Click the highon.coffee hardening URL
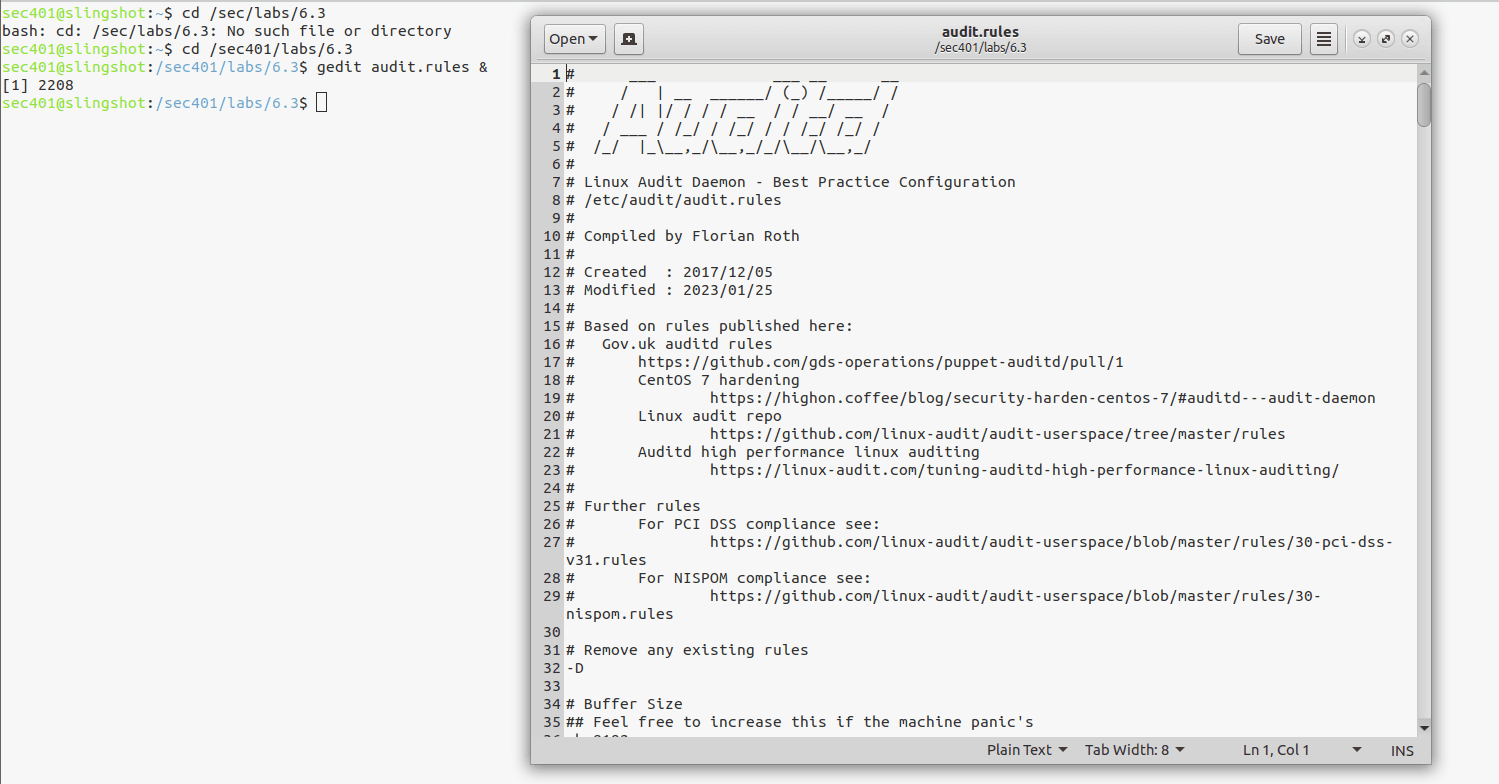 click(x=1040, y=397)
